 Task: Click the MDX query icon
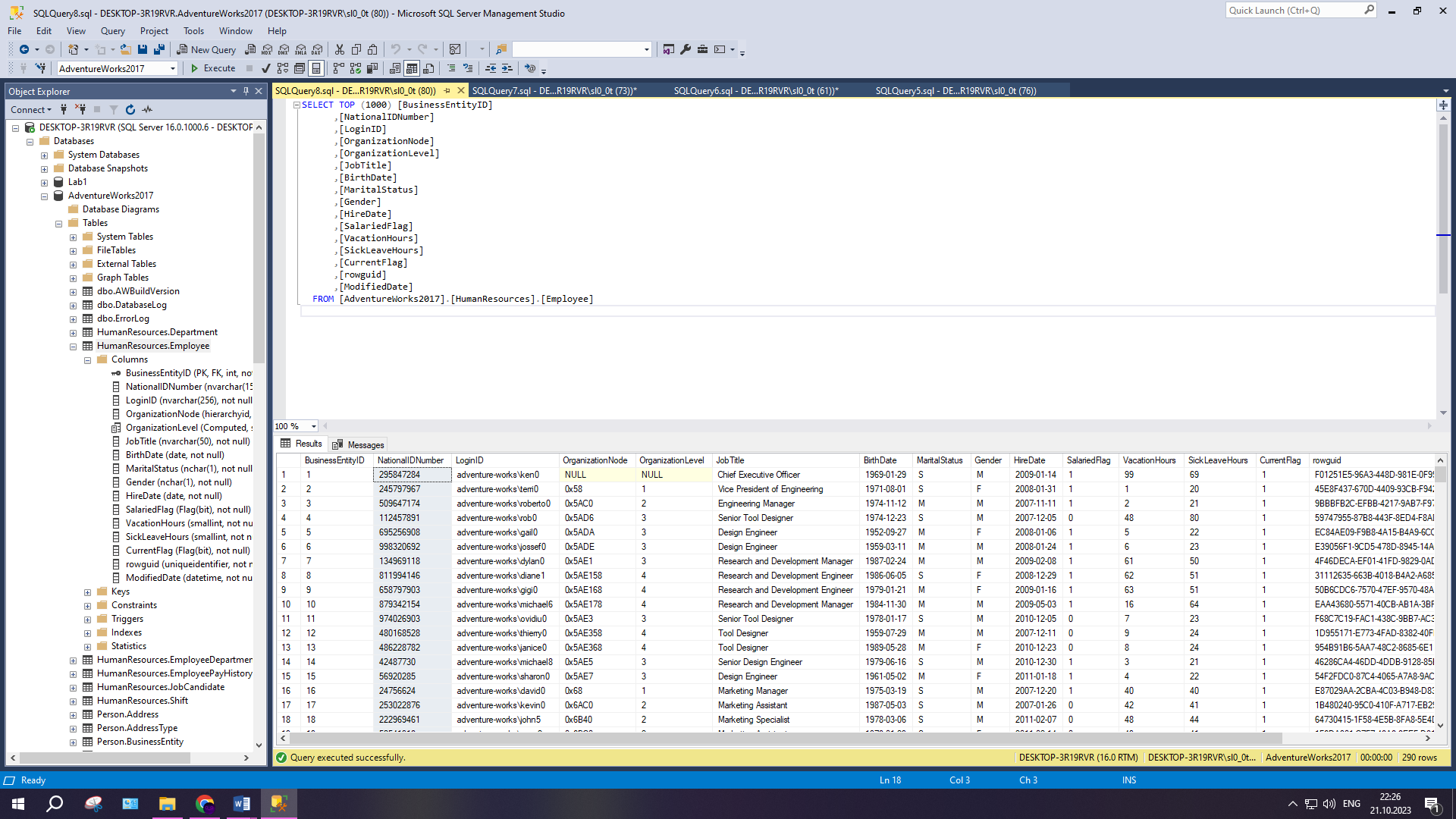(267, 50)
